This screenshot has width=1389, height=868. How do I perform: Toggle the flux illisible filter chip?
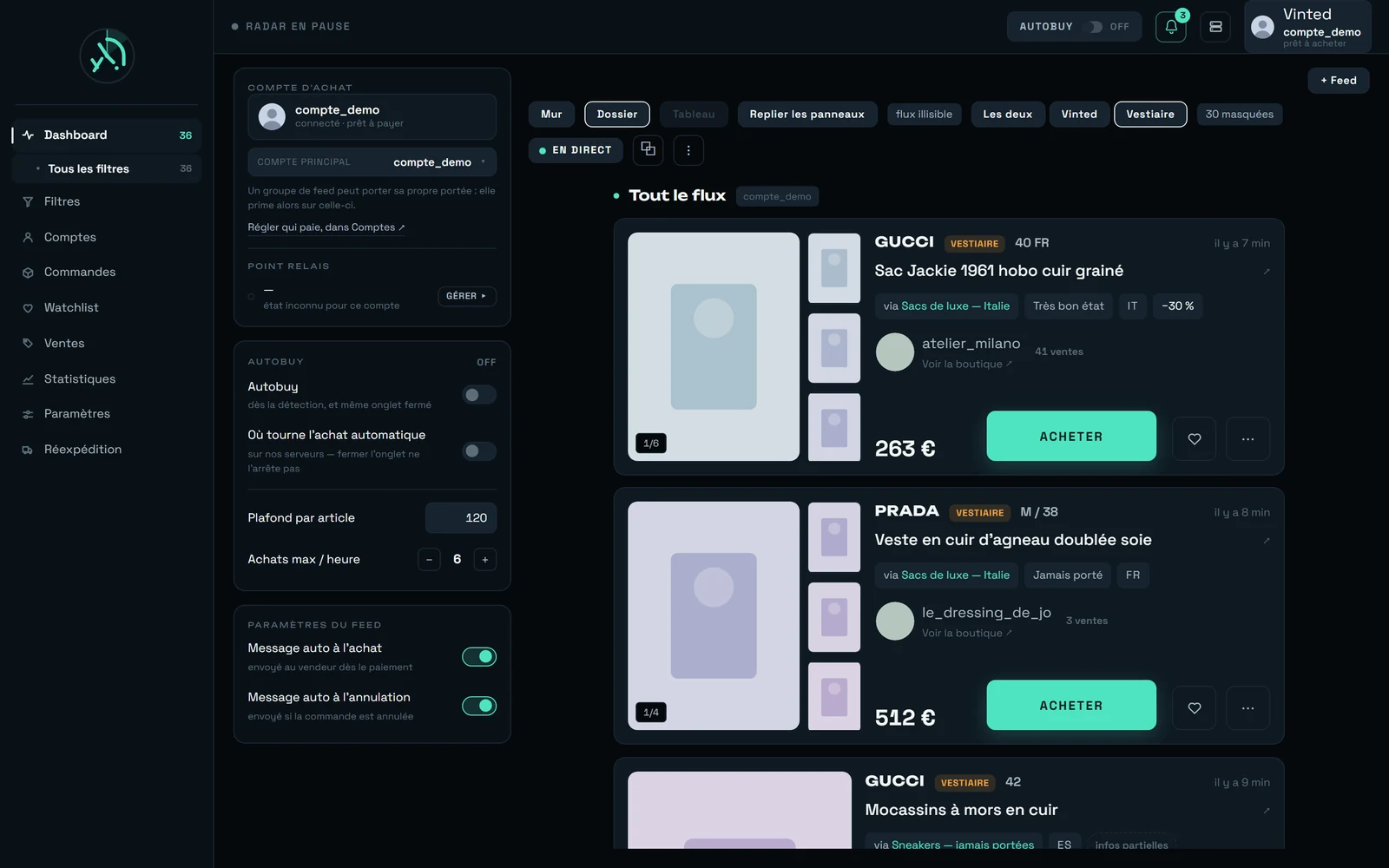[924, 115]
